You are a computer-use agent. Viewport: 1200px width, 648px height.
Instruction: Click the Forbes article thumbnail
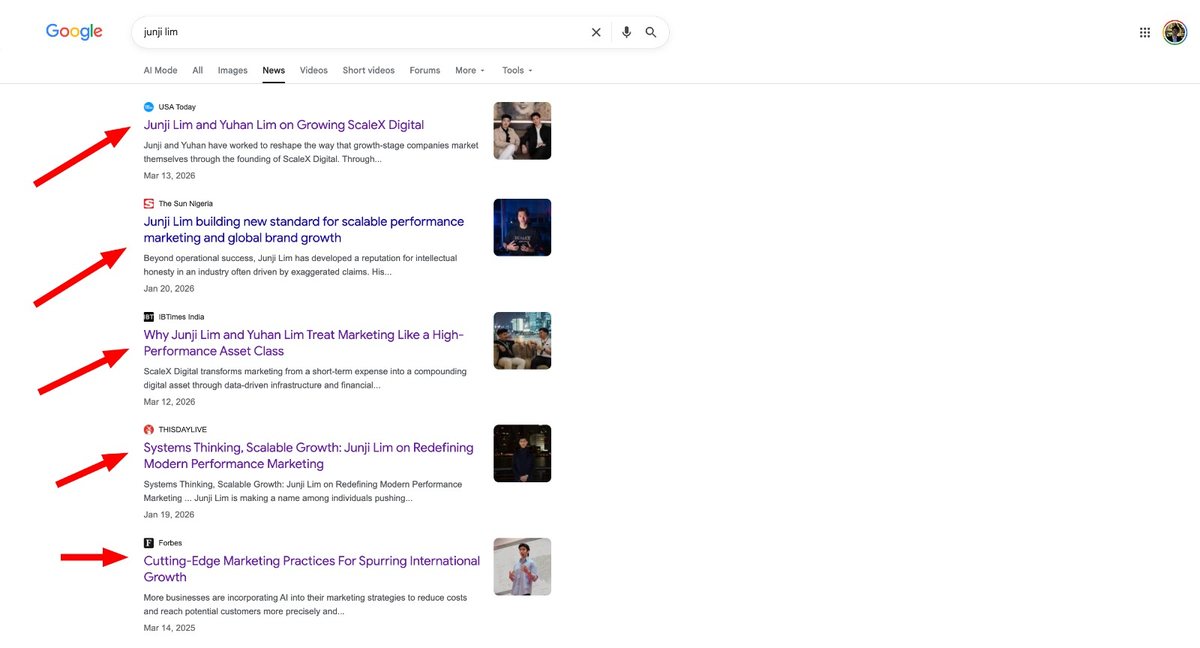click(x=522, y=567)
